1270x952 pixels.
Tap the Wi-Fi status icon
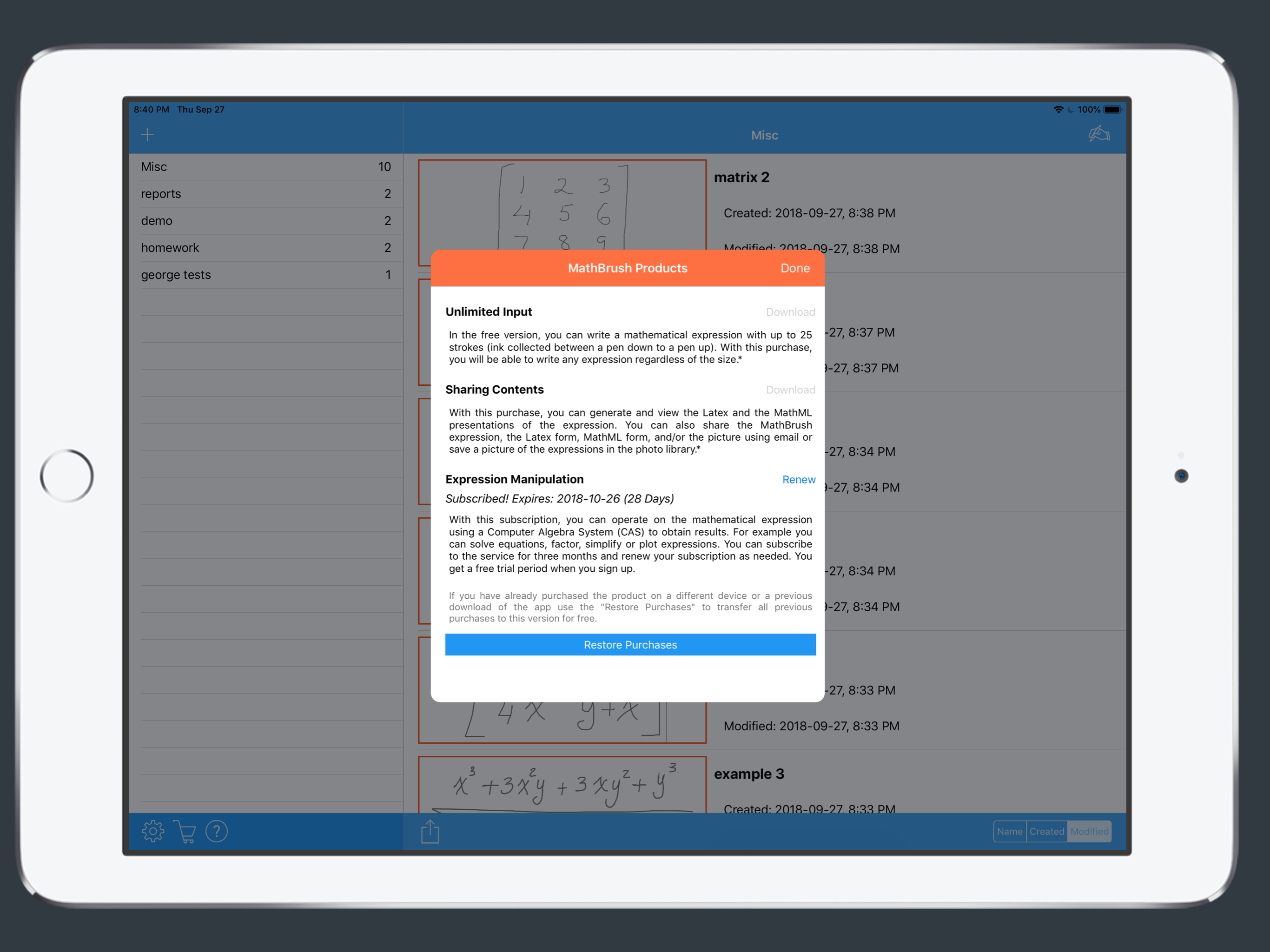1058,110
